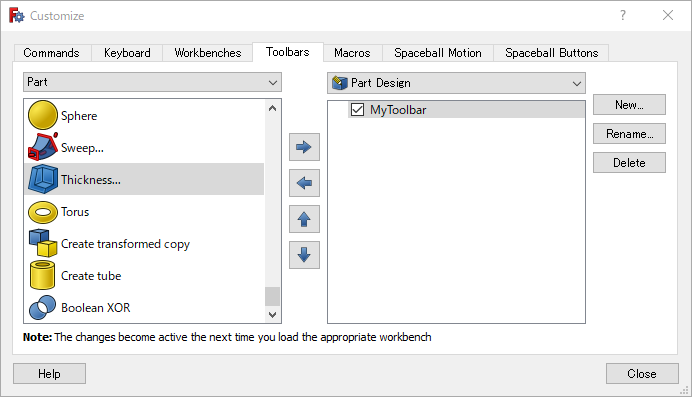Click the Part Design workbench icon
The height and width of the screenshot is (397, 692).
click(340, 83)
